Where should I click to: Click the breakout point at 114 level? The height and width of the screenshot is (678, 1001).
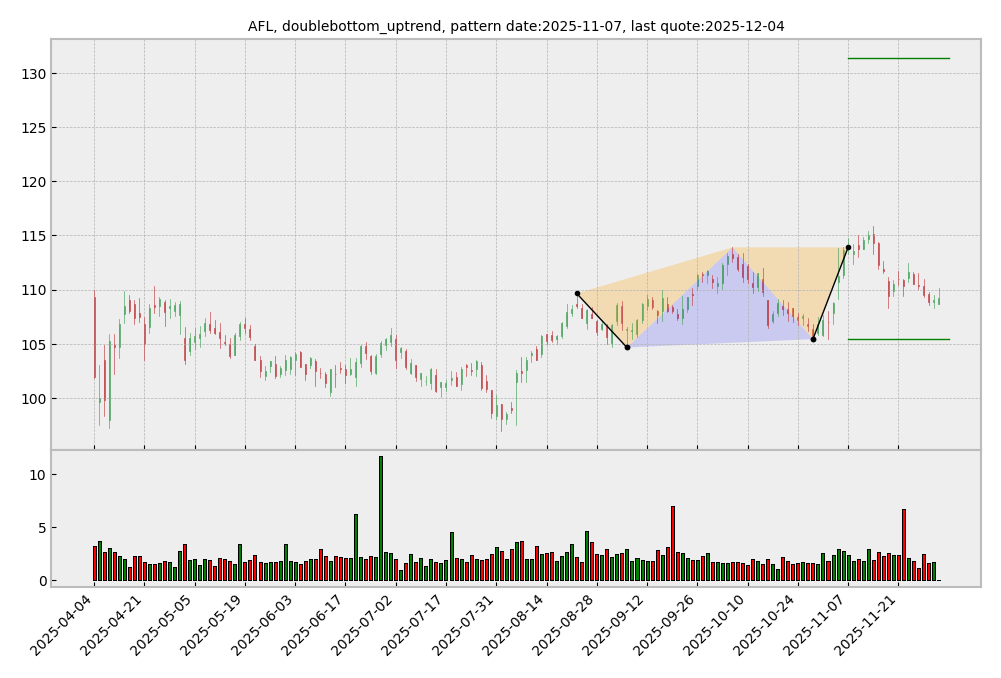[848, 247]
